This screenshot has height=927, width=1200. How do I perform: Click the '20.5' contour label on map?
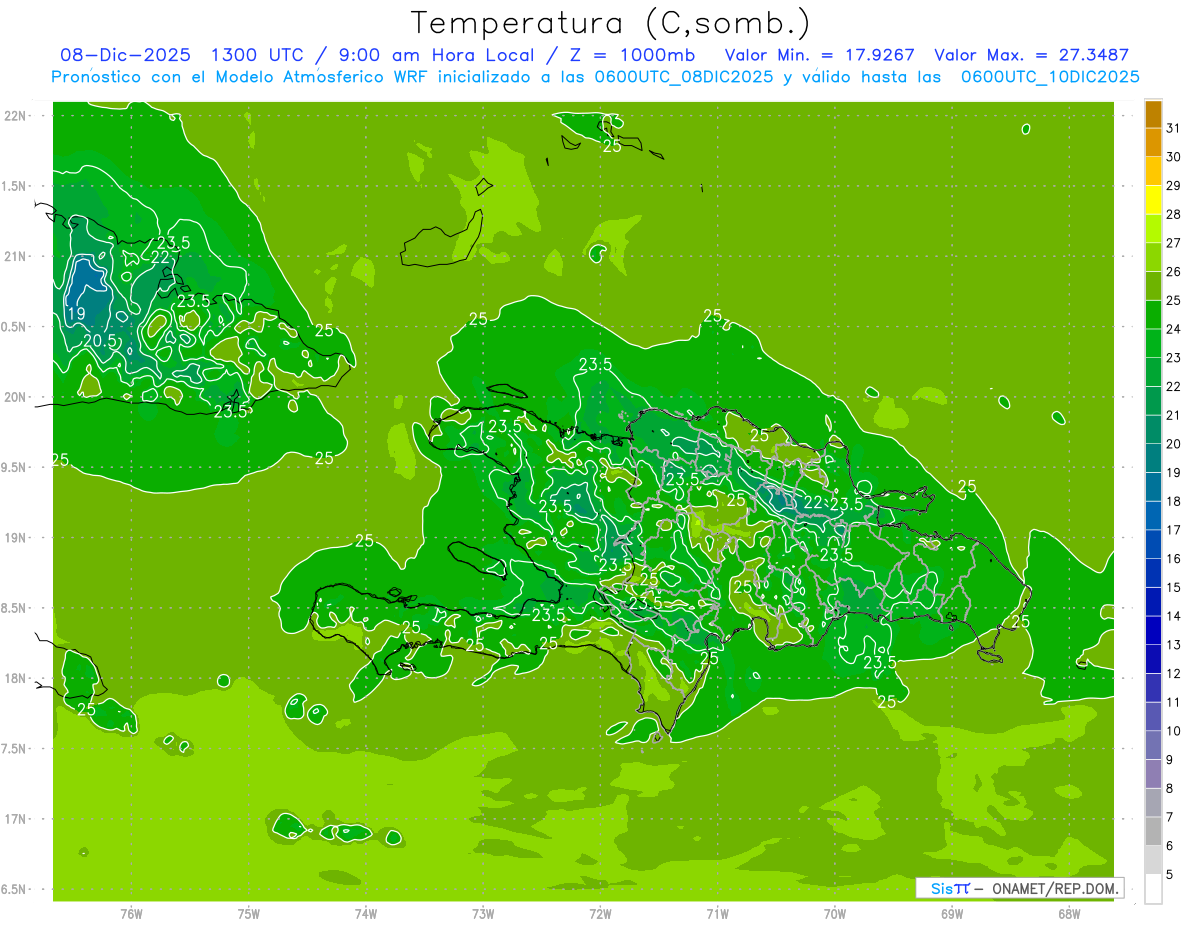click(100, 341)
